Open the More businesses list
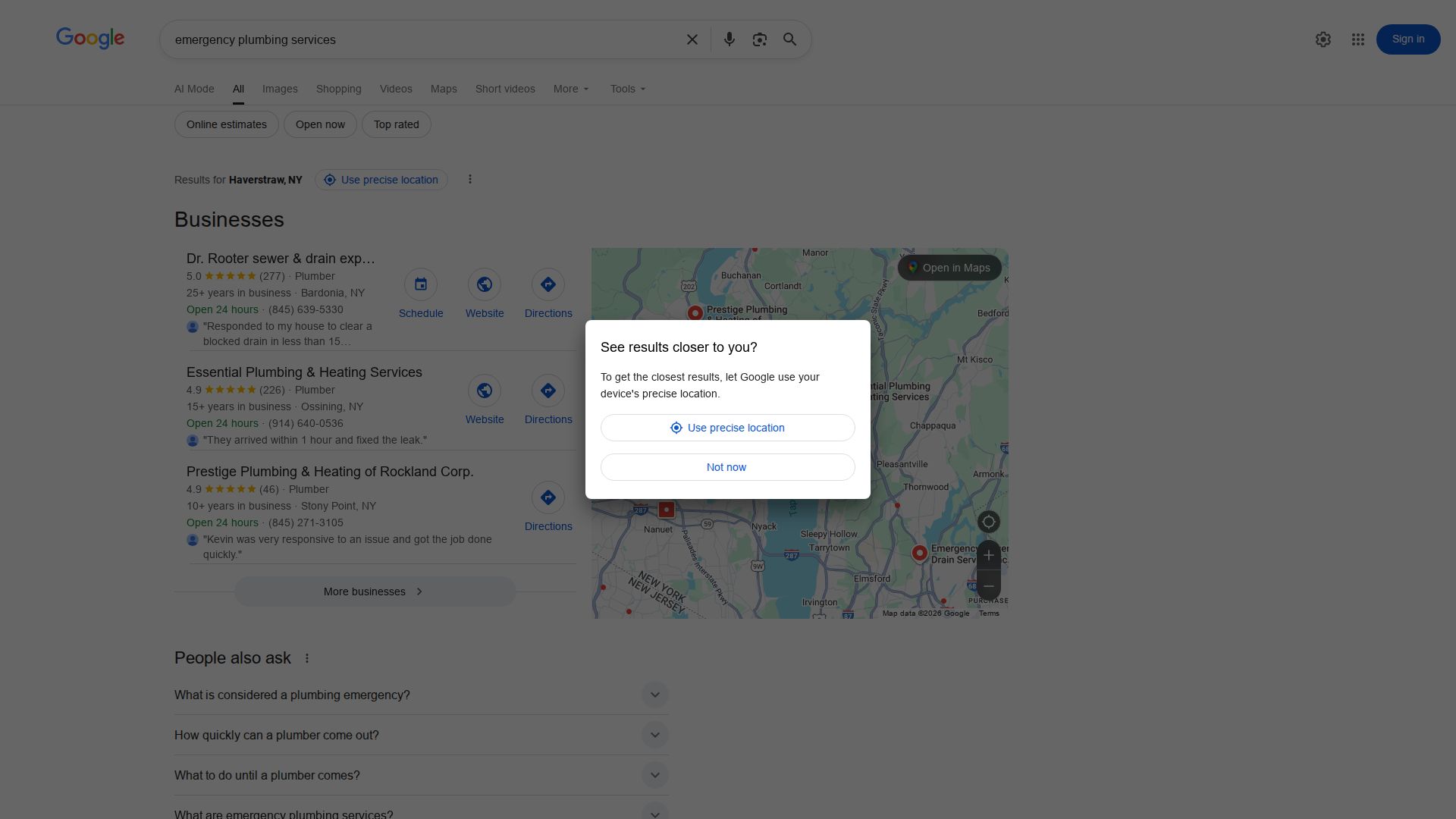The height and width of the screenshot is (819, 1456). pos(374,591)
